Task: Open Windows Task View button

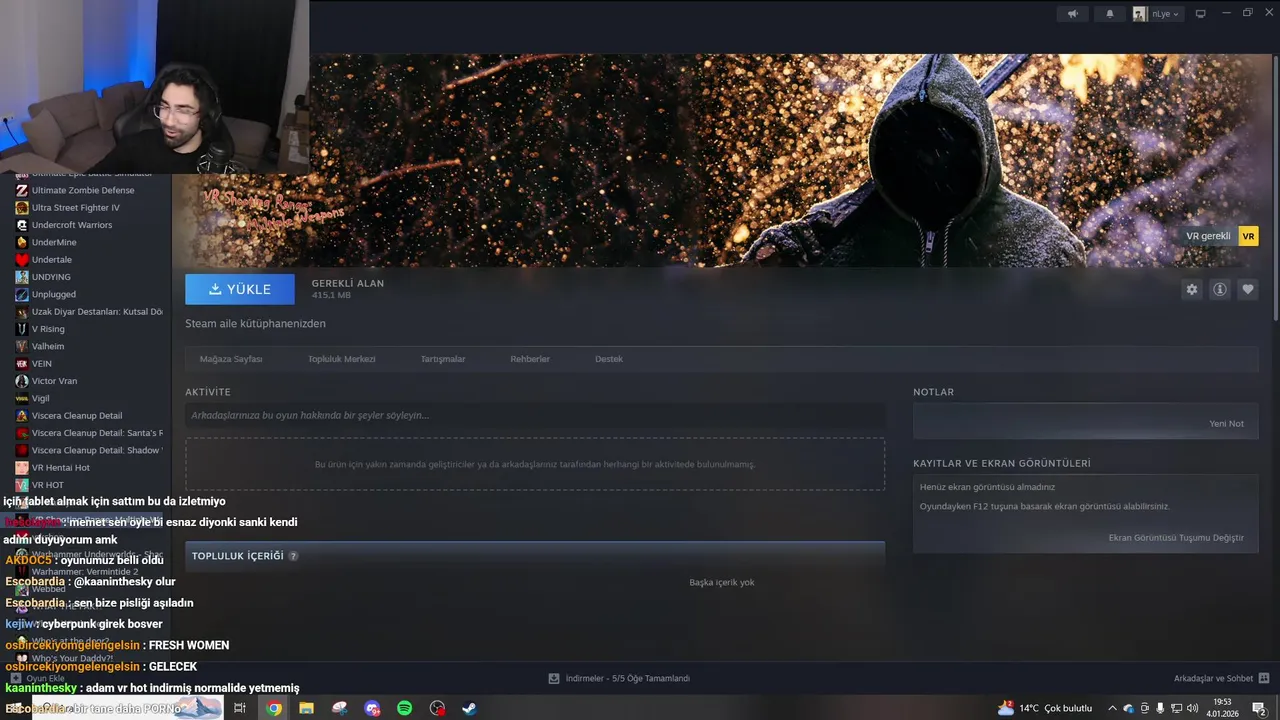Action: pos(240,708)
